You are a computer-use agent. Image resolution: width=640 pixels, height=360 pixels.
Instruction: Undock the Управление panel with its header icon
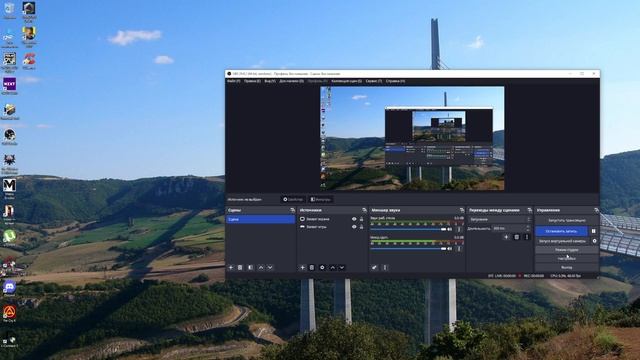[x=596, y=210]
